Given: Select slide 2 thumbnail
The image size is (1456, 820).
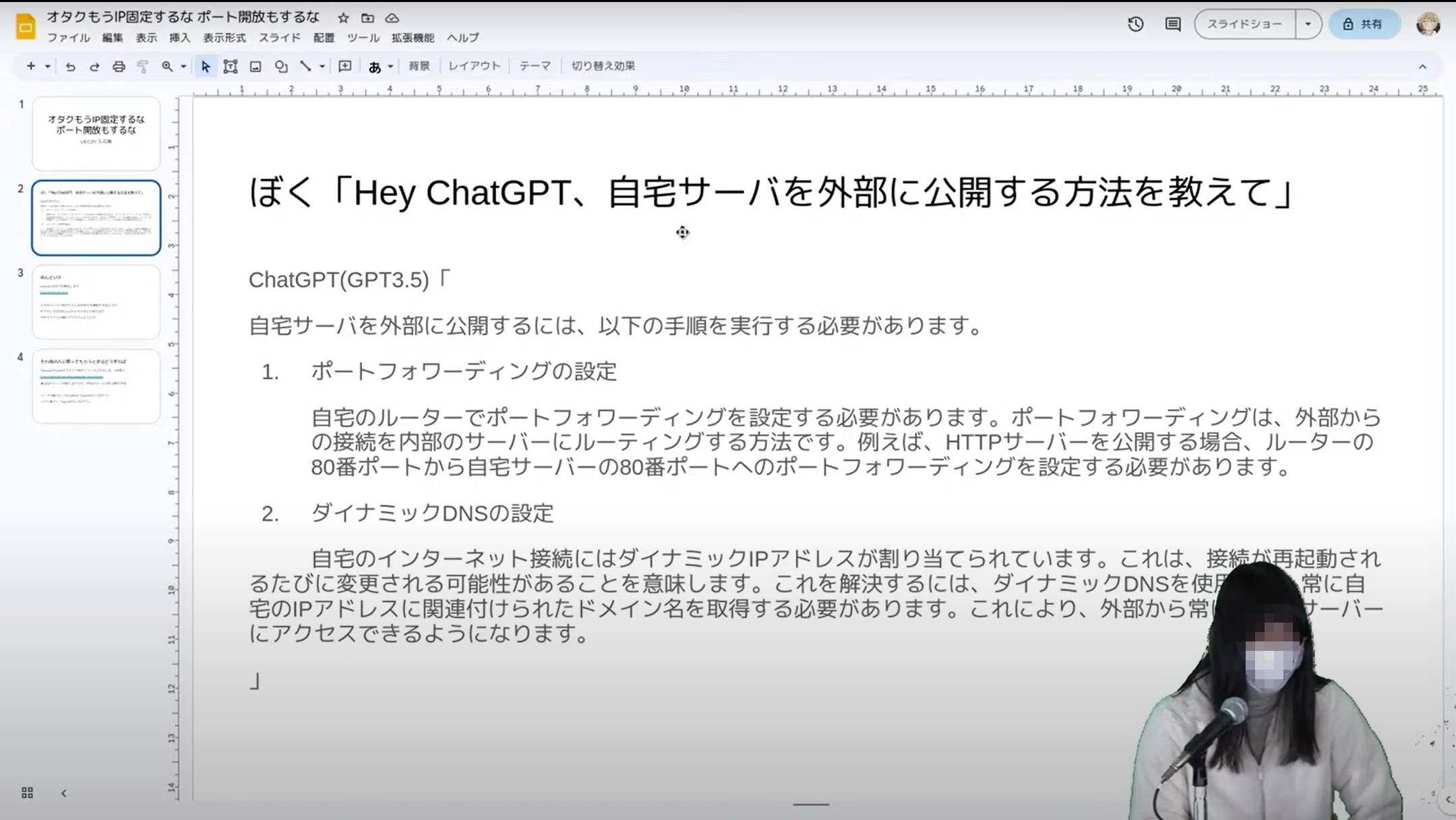Looking at the screenshot, I should pos(96,218).
